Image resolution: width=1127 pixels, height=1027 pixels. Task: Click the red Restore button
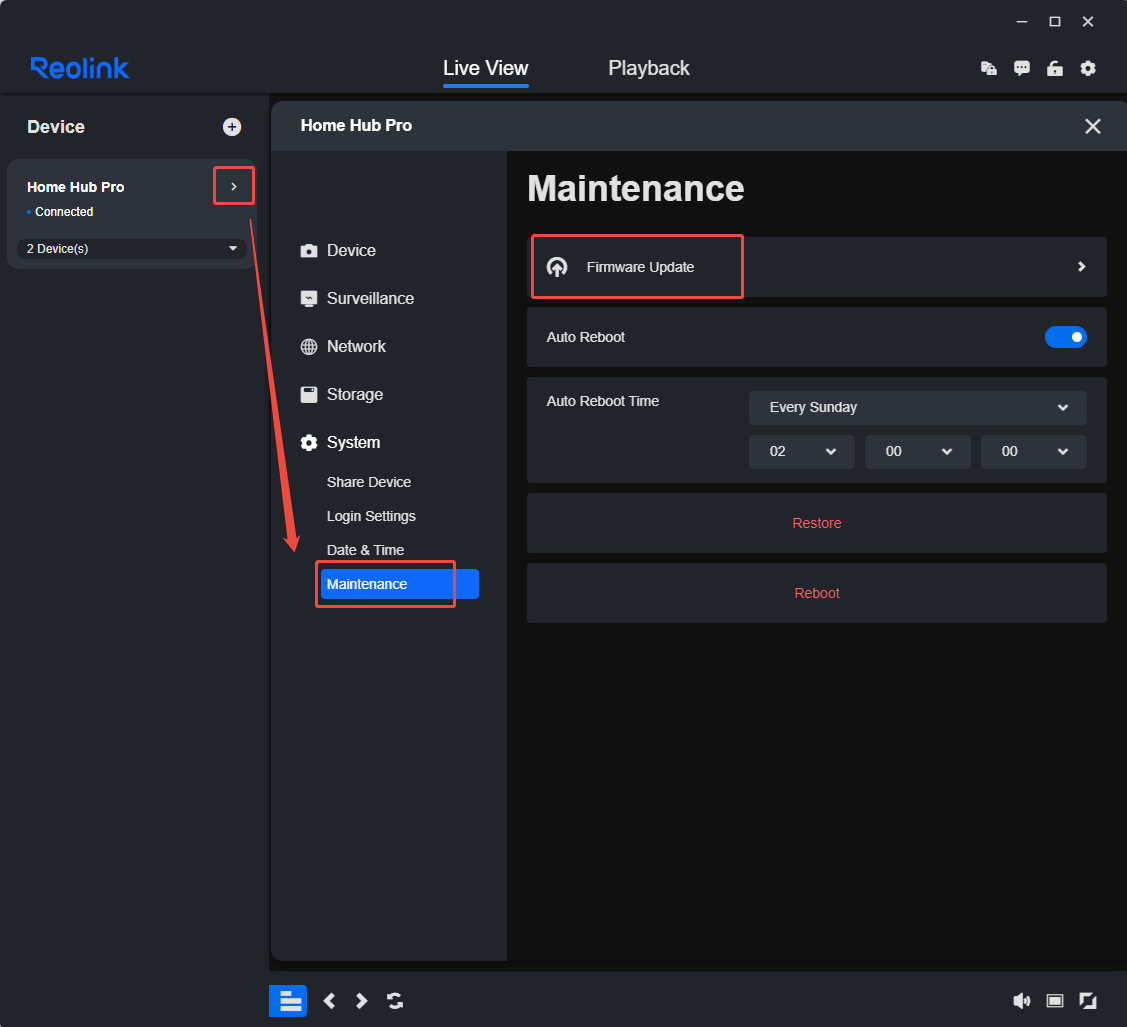click(x=816, y=523)
